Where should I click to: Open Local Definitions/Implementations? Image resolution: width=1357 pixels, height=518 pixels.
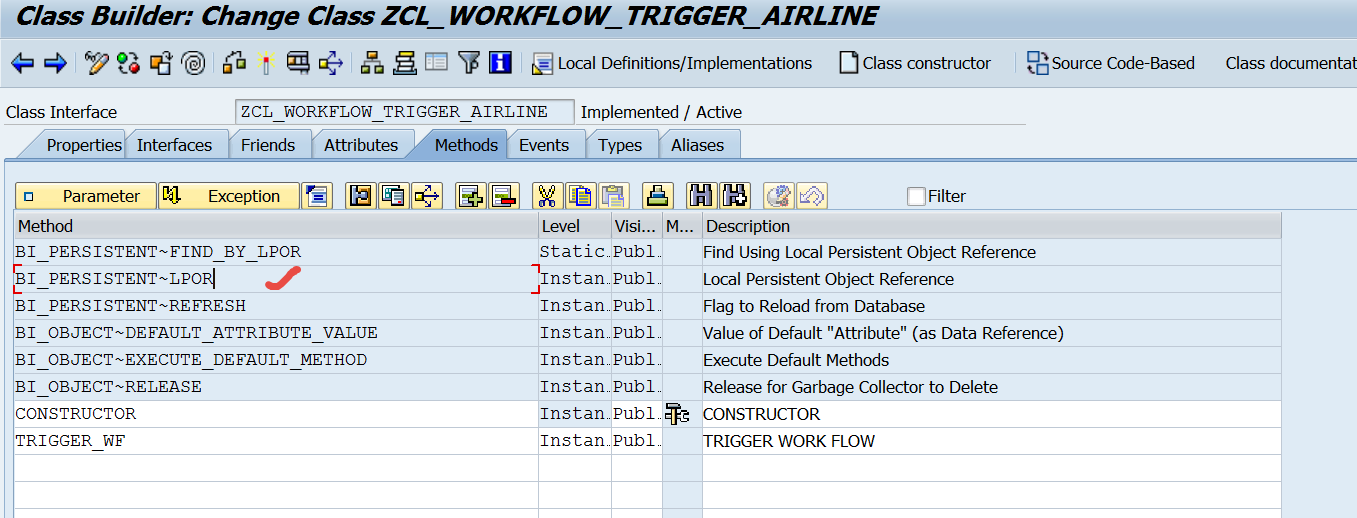(x=672, y=63)
